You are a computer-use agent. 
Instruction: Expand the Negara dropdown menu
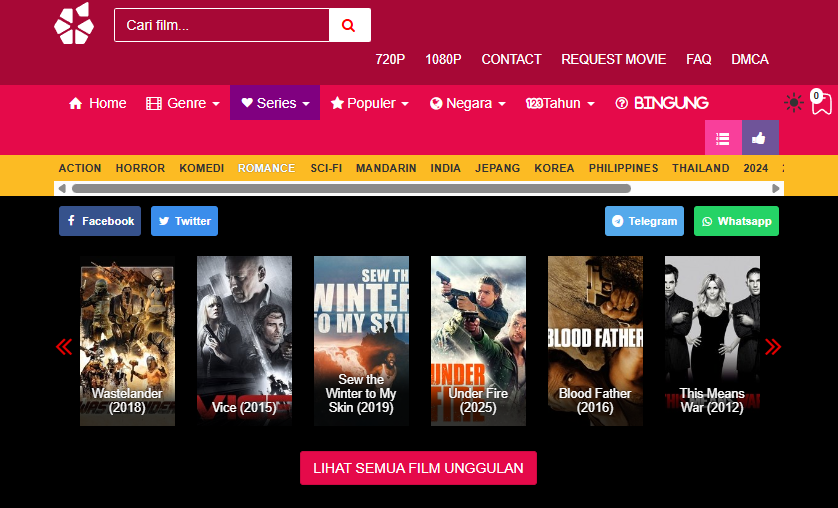tap(467, 103)
